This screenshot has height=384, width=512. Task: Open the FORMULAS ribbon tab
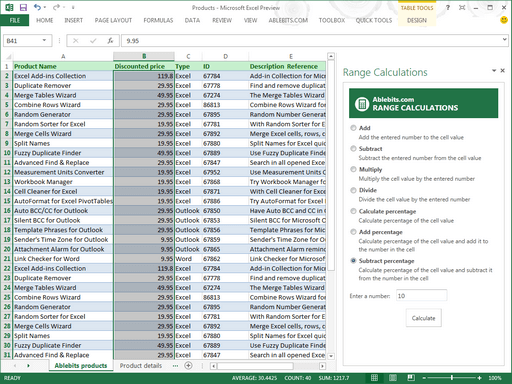coord(158,20)
